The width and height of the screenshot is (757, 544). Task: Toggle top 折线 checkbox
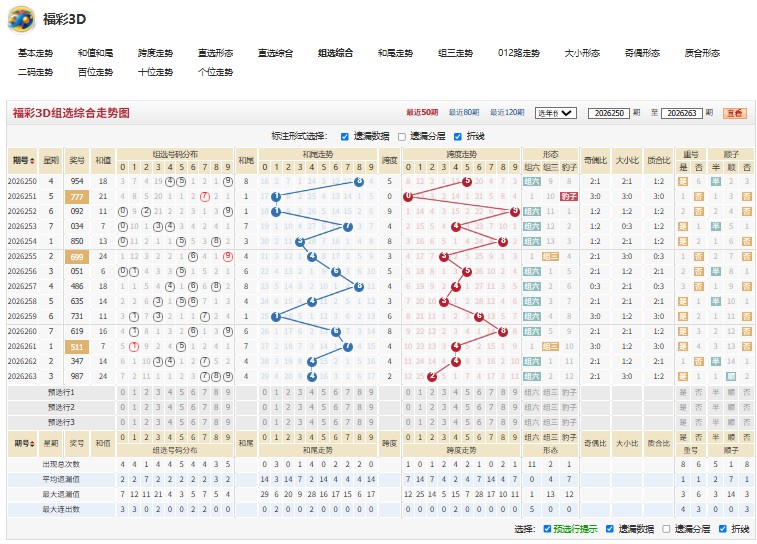(458, 137)
